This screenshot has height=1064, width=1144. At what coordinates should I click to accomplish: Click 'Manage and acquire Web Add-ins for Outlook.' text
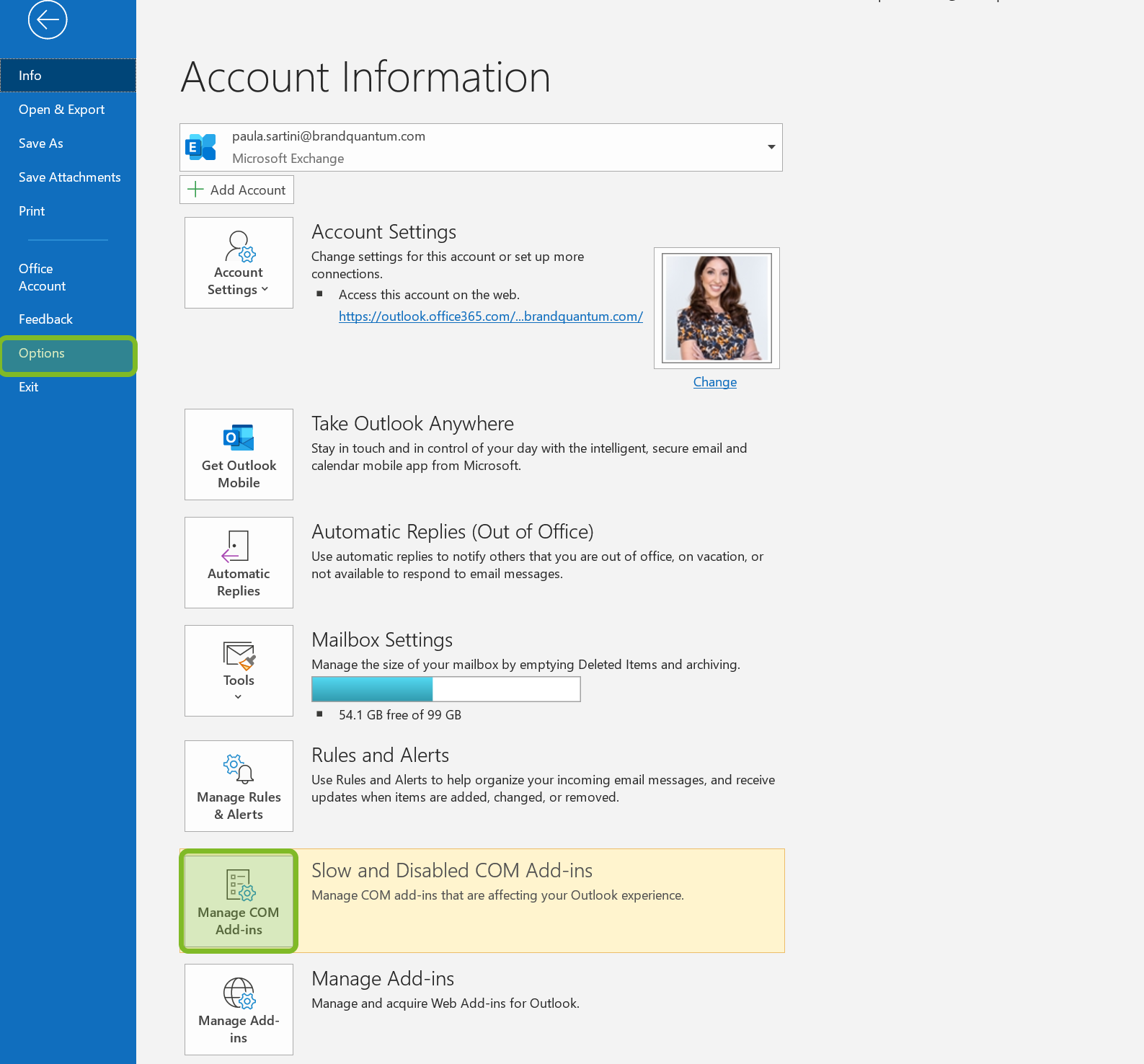(x=445, y=1003)
